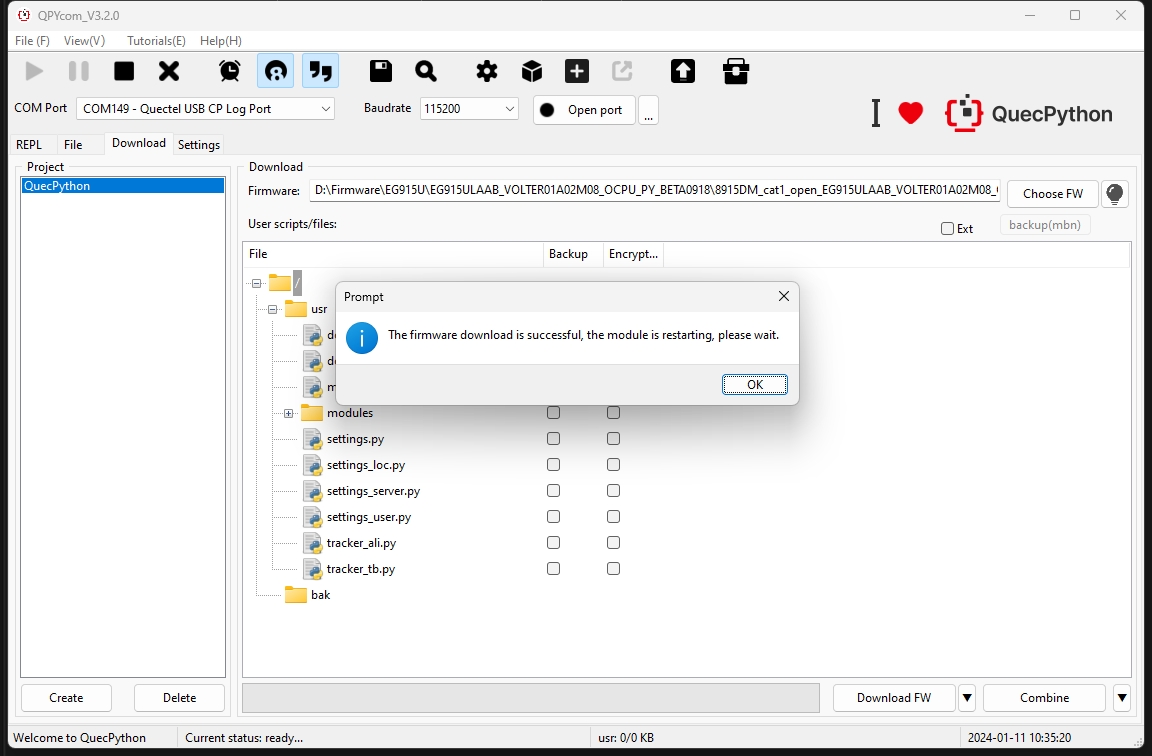Click the Firmware path input field

(655, 190)
